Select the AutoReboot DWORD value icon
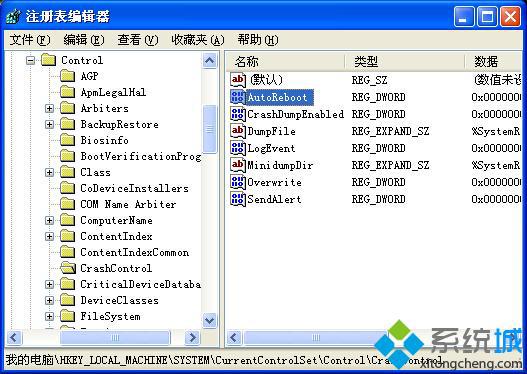This screenshot has height=374, width=527. [238, 97]
